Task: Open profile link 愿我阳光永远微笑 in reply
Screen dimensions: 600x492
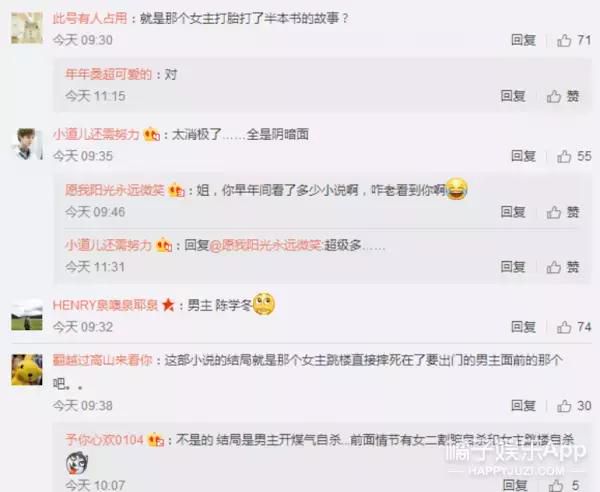Action: 115,190
